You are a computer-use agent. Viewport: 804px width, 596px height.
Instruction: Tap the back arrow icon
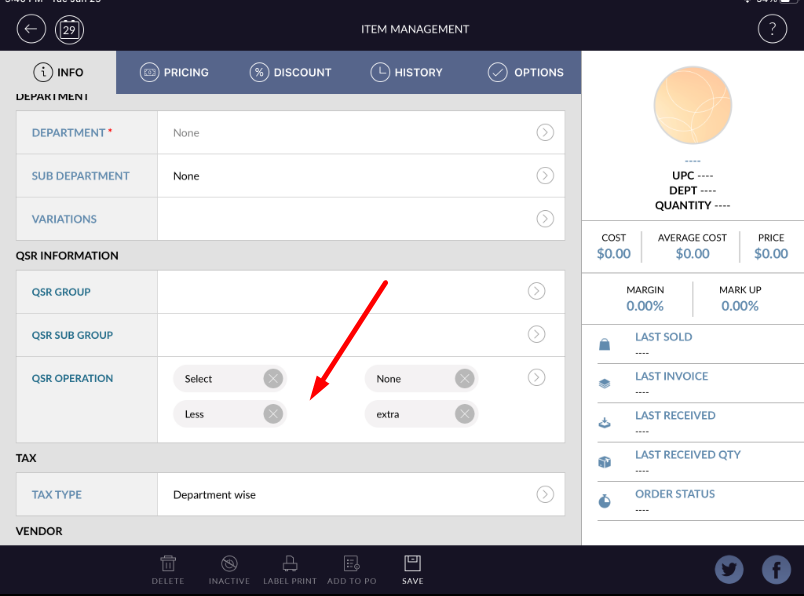31,29
